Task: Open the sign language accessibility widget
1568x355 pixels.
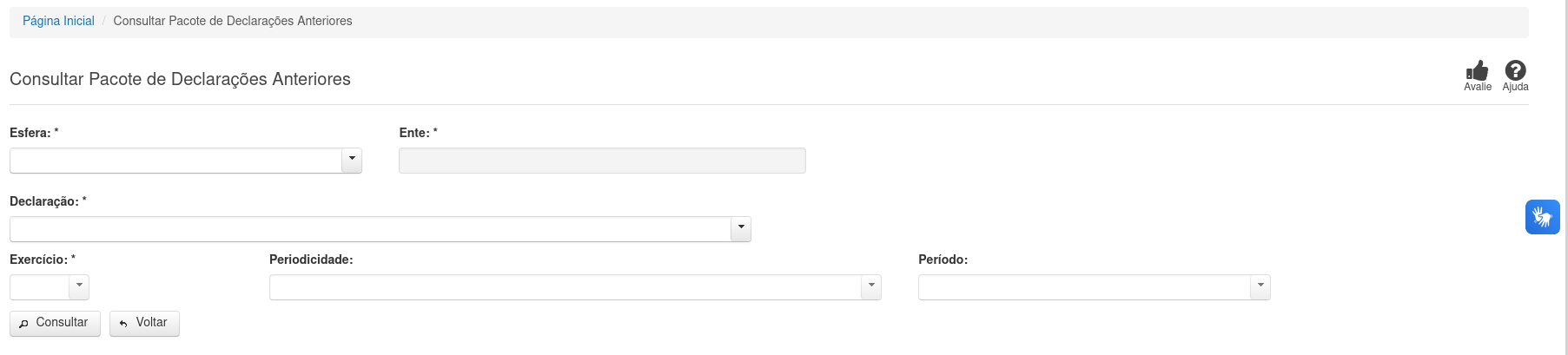Action: 1543,217
